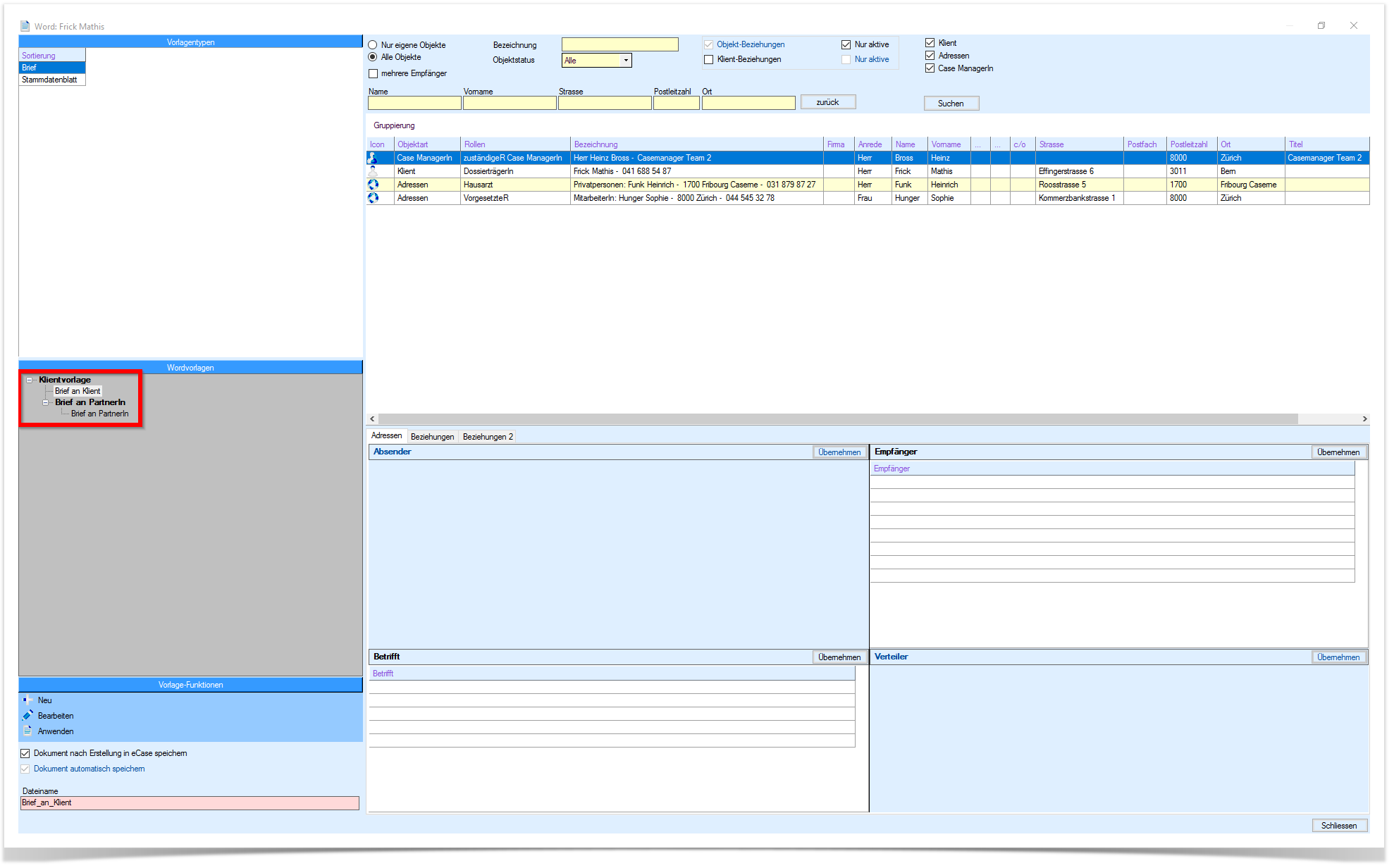Click the Schliessen button

coord(1339,826)
